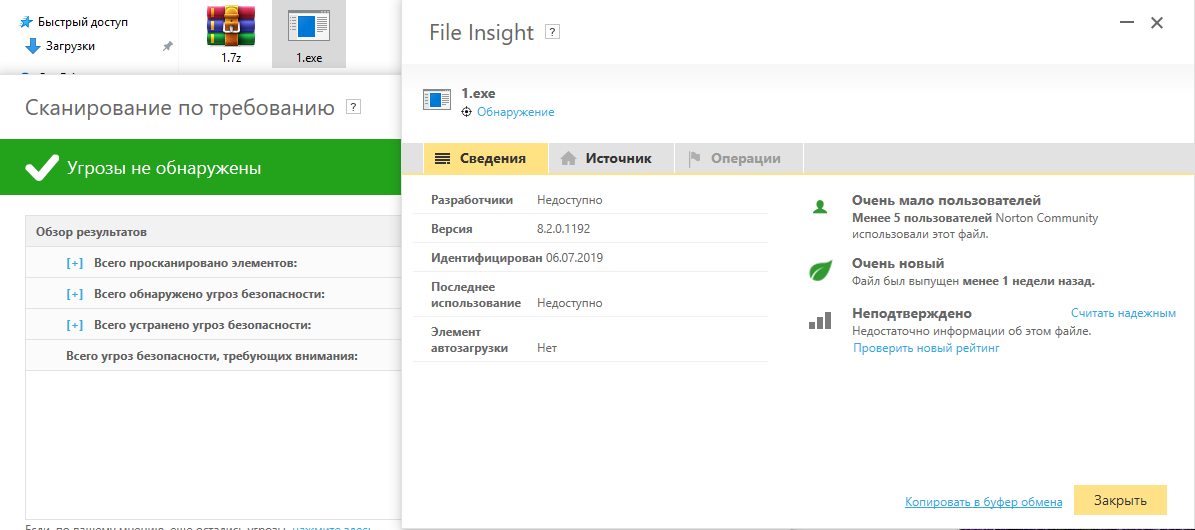Click the date 06.07.2019

click(575, 258)
